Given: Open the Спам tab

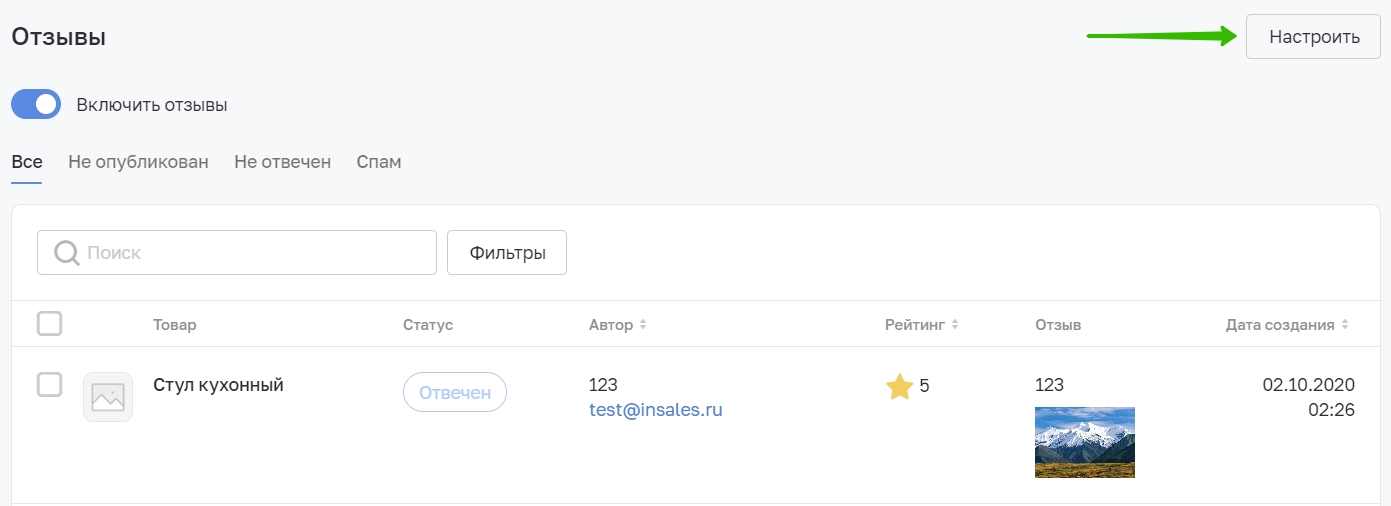Looking at the screenshot, I should 379,162.
